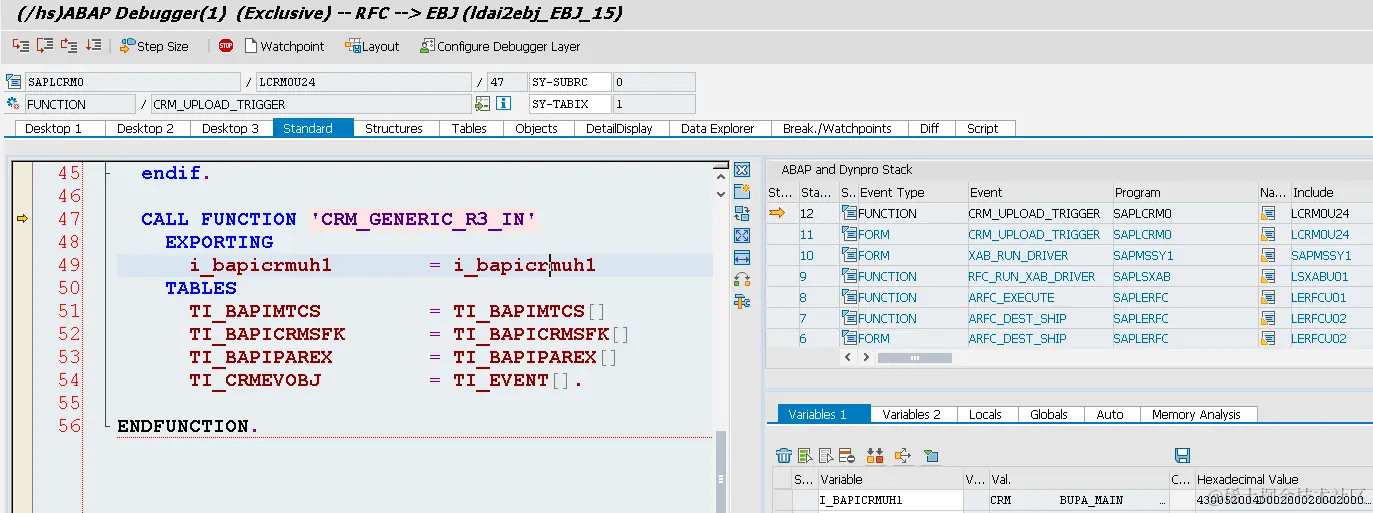This screenshot has width=1373, height=513.
Task: Open the Tables tab
Action: (x=469, y=128)
